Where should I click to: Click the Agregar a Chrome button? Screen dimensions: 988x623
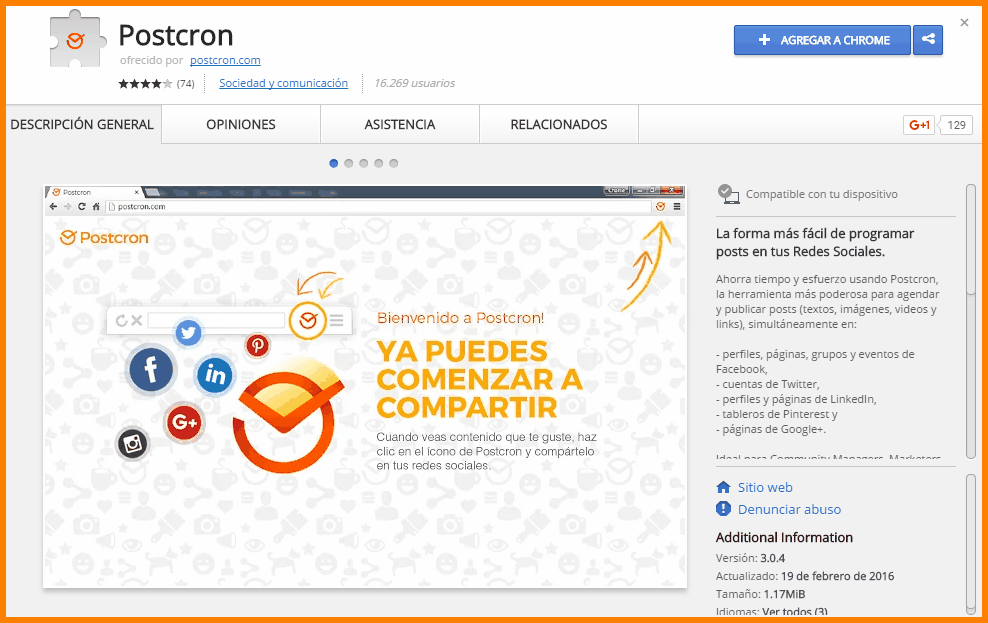(x=822, y=40)
